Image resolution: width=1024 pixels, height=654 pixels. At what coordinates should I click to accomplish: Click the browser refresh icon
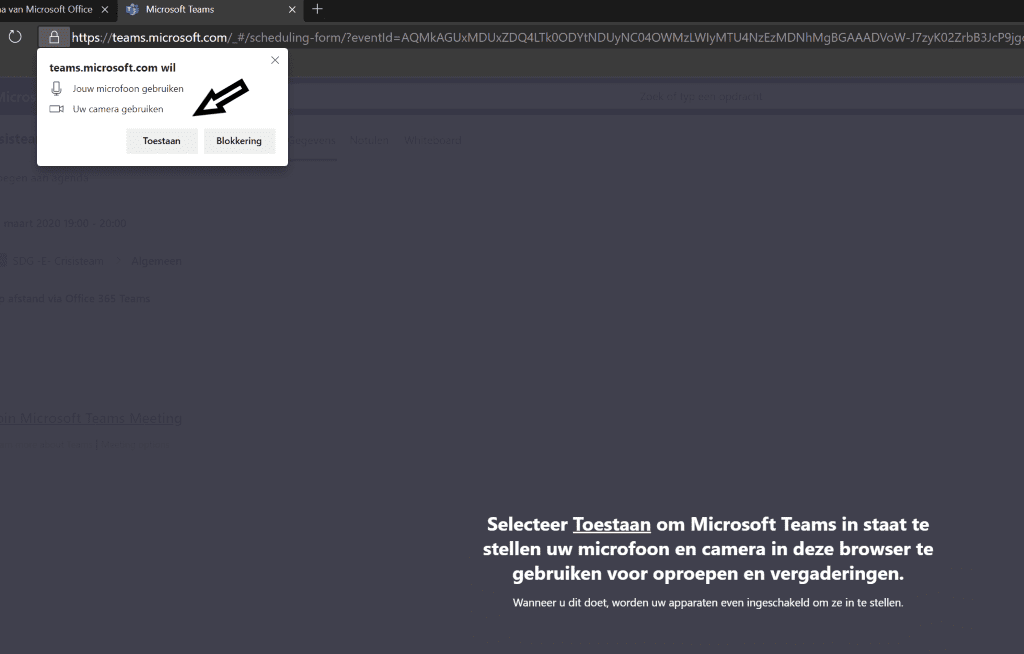15,37
